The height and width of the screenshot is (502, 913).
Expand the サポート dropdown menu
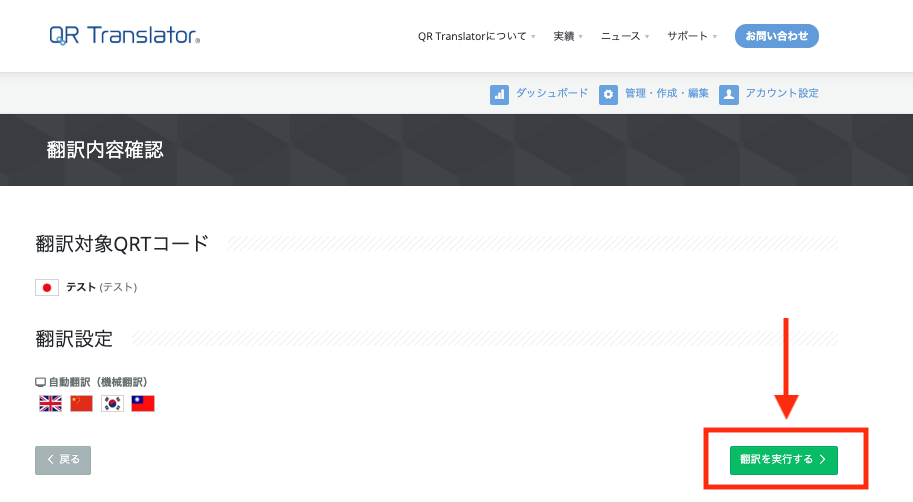[692, 36]
